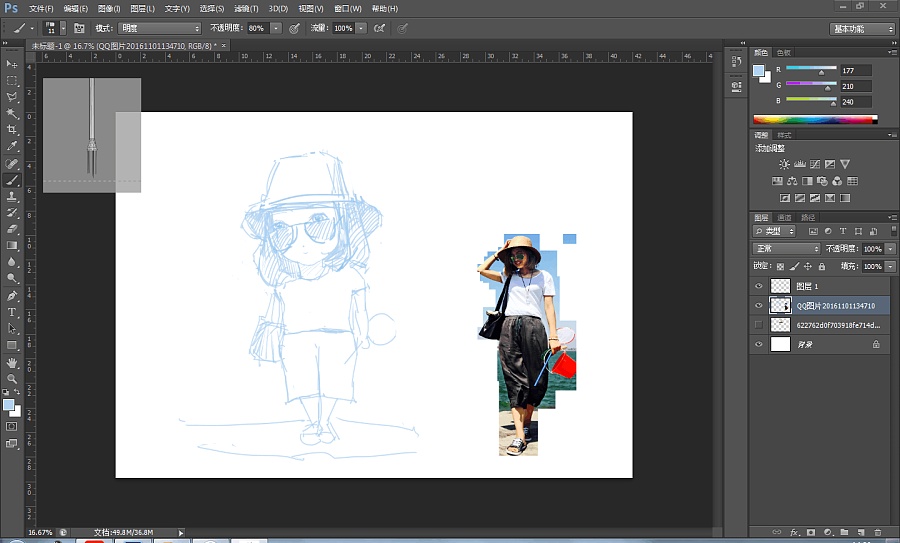Image resolution: width=900 pixels, height=543 pixels.
Task: Add a Color Balance adjustment
Action: pos(792,181)
